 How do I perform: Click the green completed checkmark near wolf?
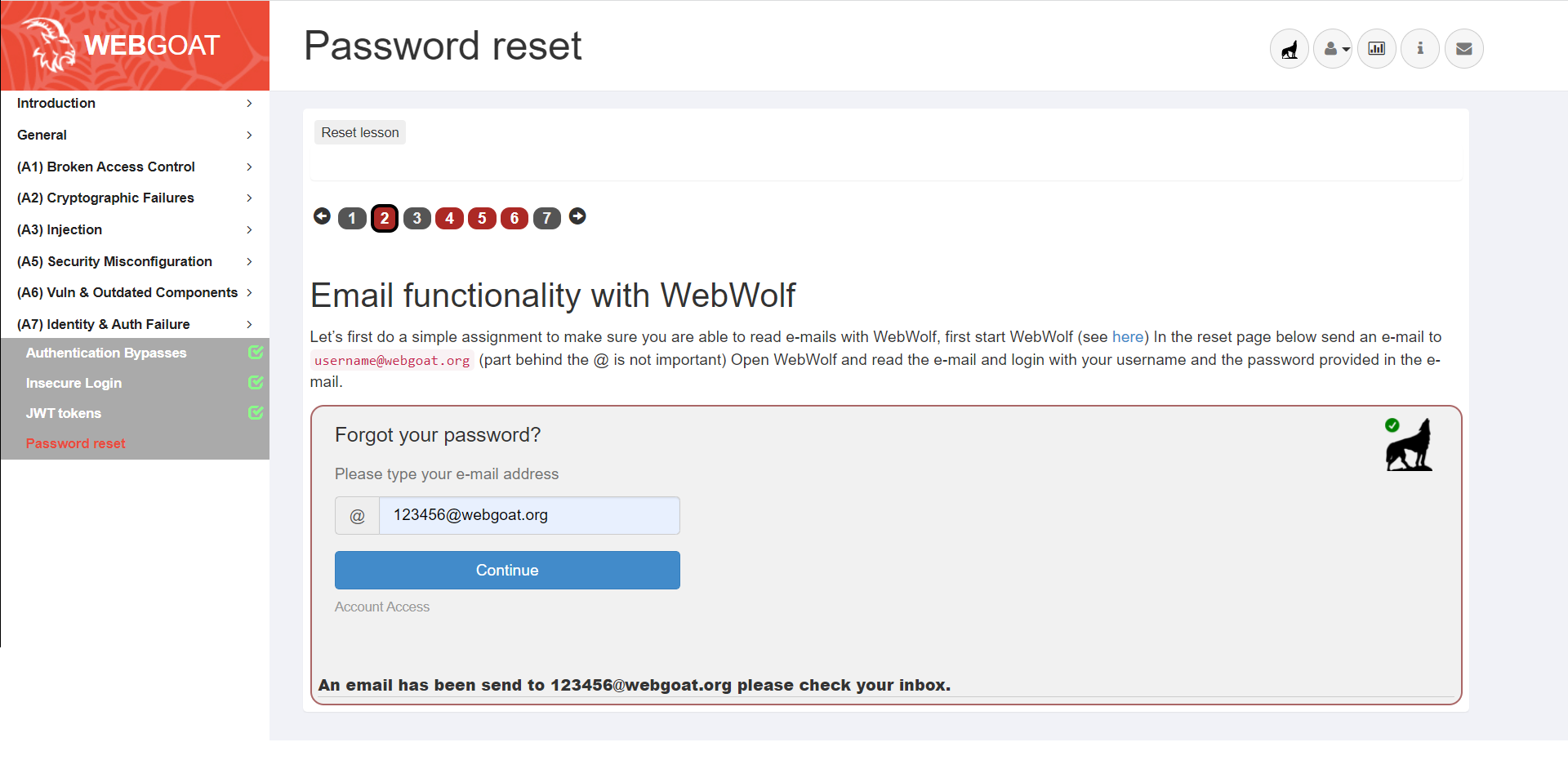click(1392, 425)
